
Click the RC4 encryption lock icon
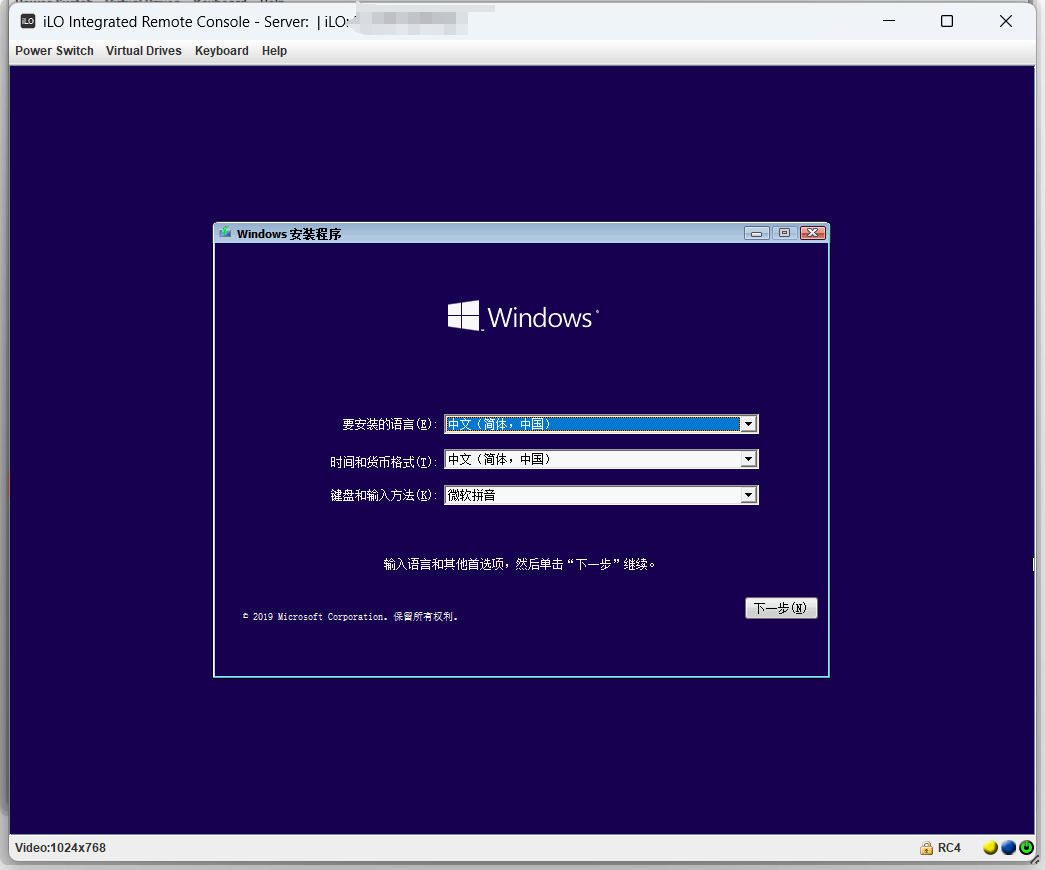pyautogui.click(x=926, y=848)
